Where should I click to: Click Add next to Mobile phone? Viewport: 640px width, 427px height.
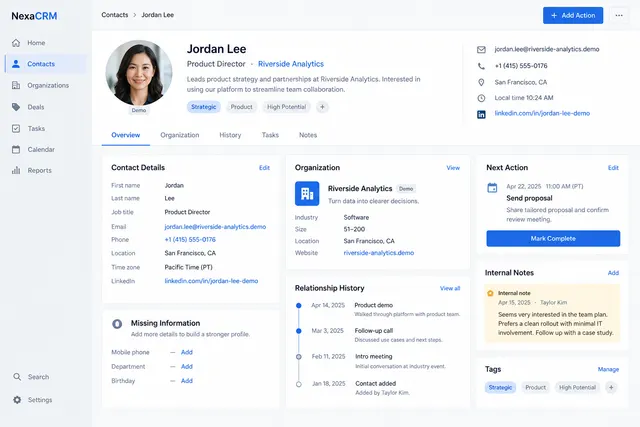[x=187, y=352]
